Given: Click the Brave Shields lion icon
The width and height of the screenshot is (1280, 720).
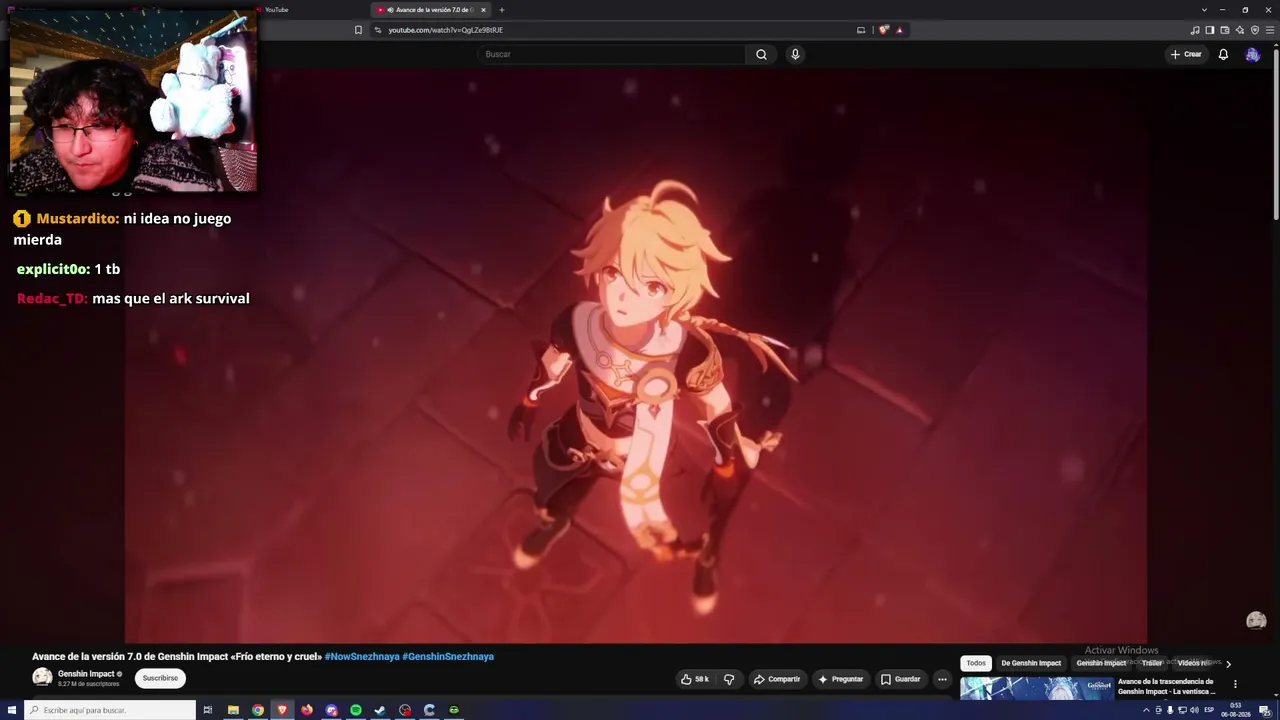Looking at the screenshot, I should click(x=884, y=30).
